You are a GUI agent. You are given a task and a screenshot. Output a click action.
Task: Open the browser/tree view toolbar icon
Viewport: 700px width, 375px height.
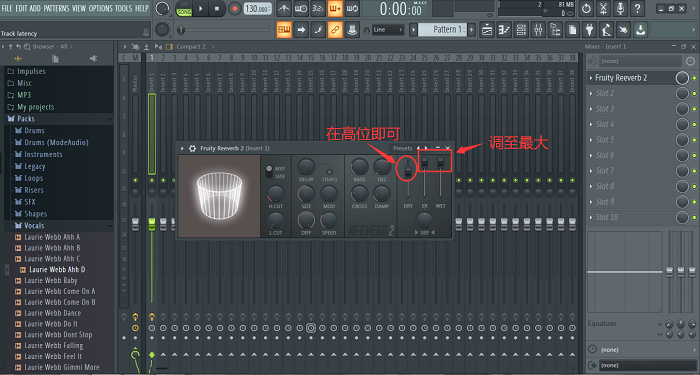click(x=556, y=30)
